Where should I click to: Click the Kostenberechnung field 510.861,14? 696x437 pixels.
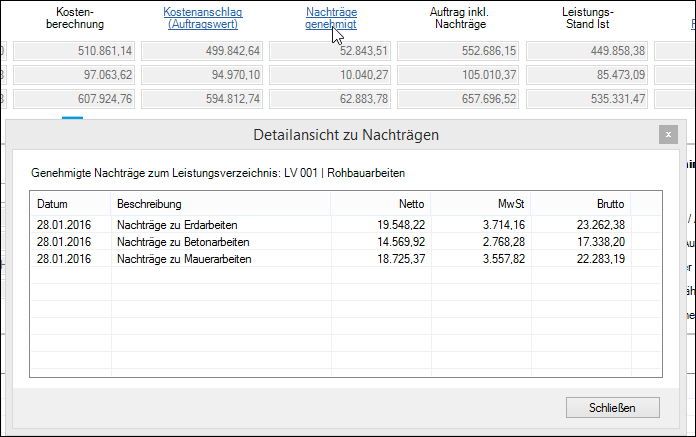(x=74, y=51)
